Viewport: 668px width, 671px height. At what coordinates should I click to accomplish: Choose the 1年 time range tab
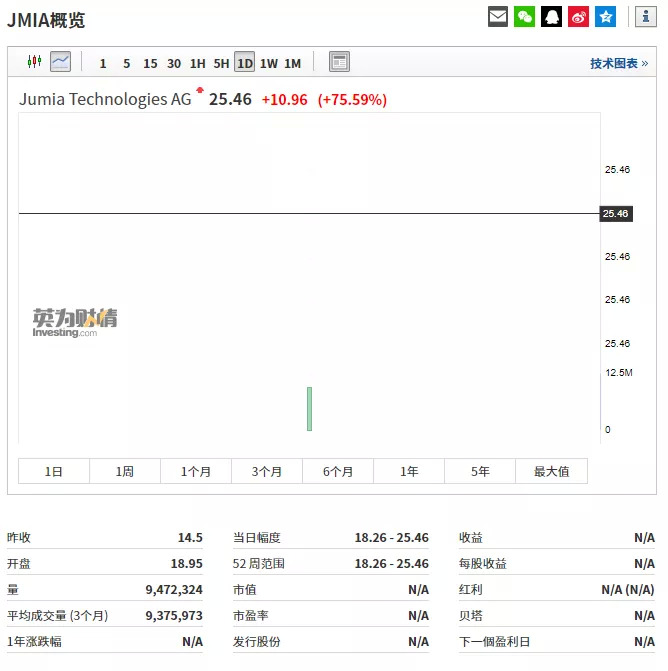tap(409, 471)
